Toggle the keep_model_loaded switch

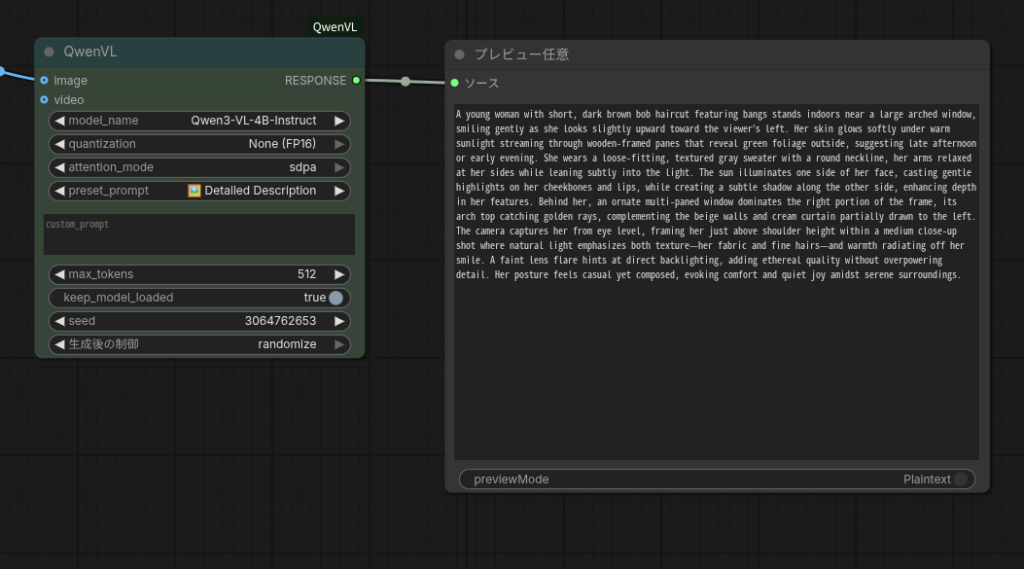[335, 298]
